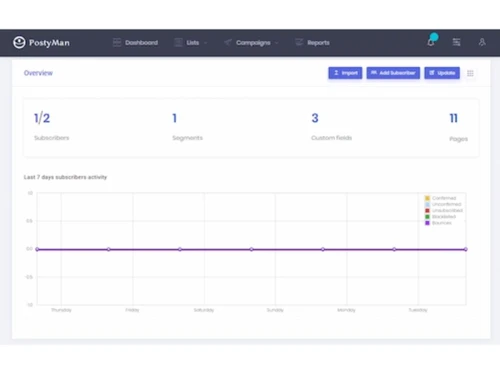Click the Friday axis label
The image size is (500, 375).
132,310
